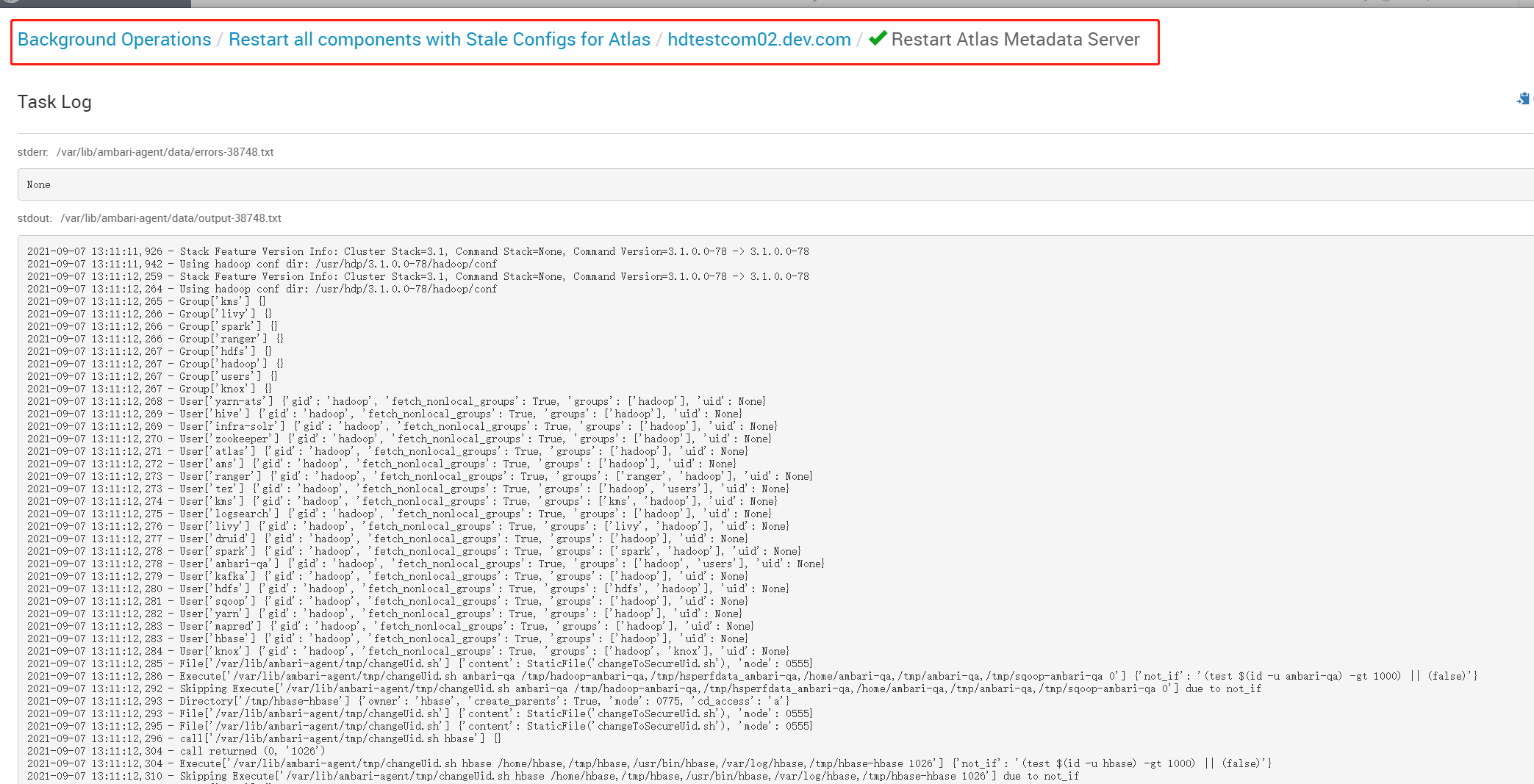Image resolution: width=1534 pixels, height=784 pixels.
Task: Open 'Restart all components with Stale Configs' link
Action: pyautogui.click(x=440, y=40)
